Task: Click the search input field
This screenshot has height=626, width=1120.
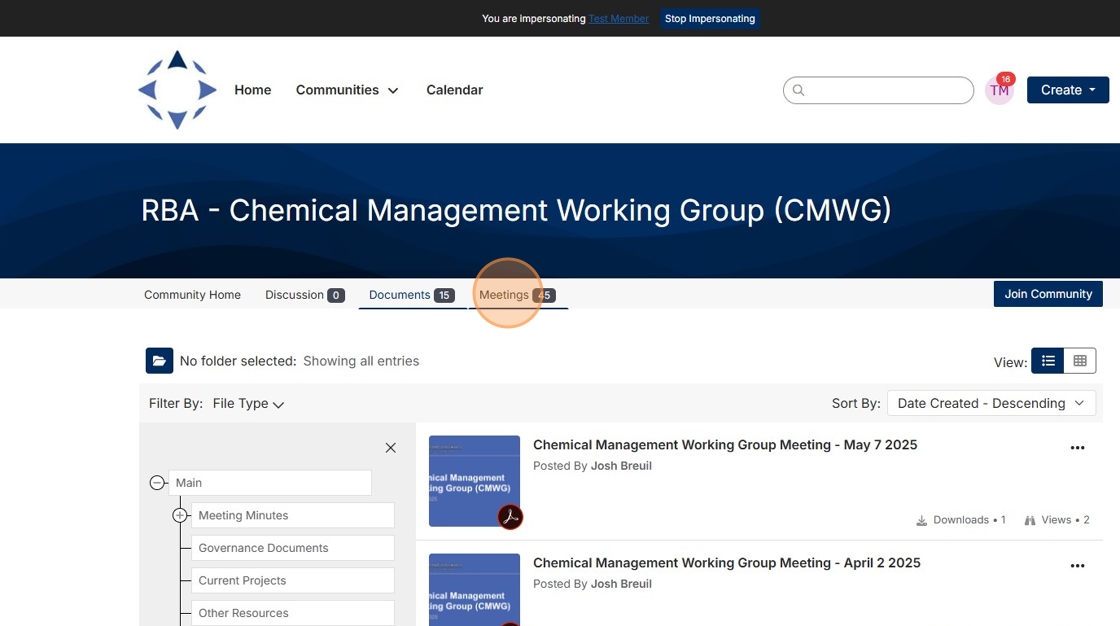Action: tap(879, 90)
